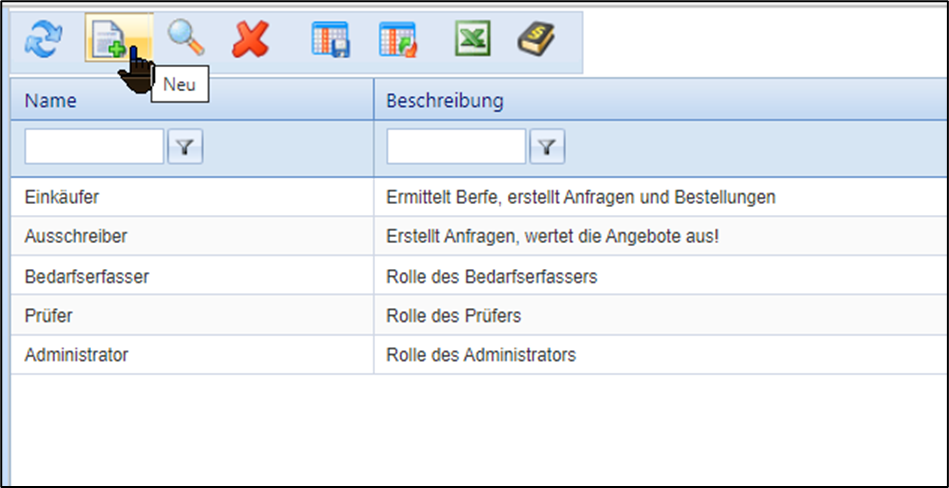
Task: Open the book with dollar sign icon
Action: (x=536, y=38)
